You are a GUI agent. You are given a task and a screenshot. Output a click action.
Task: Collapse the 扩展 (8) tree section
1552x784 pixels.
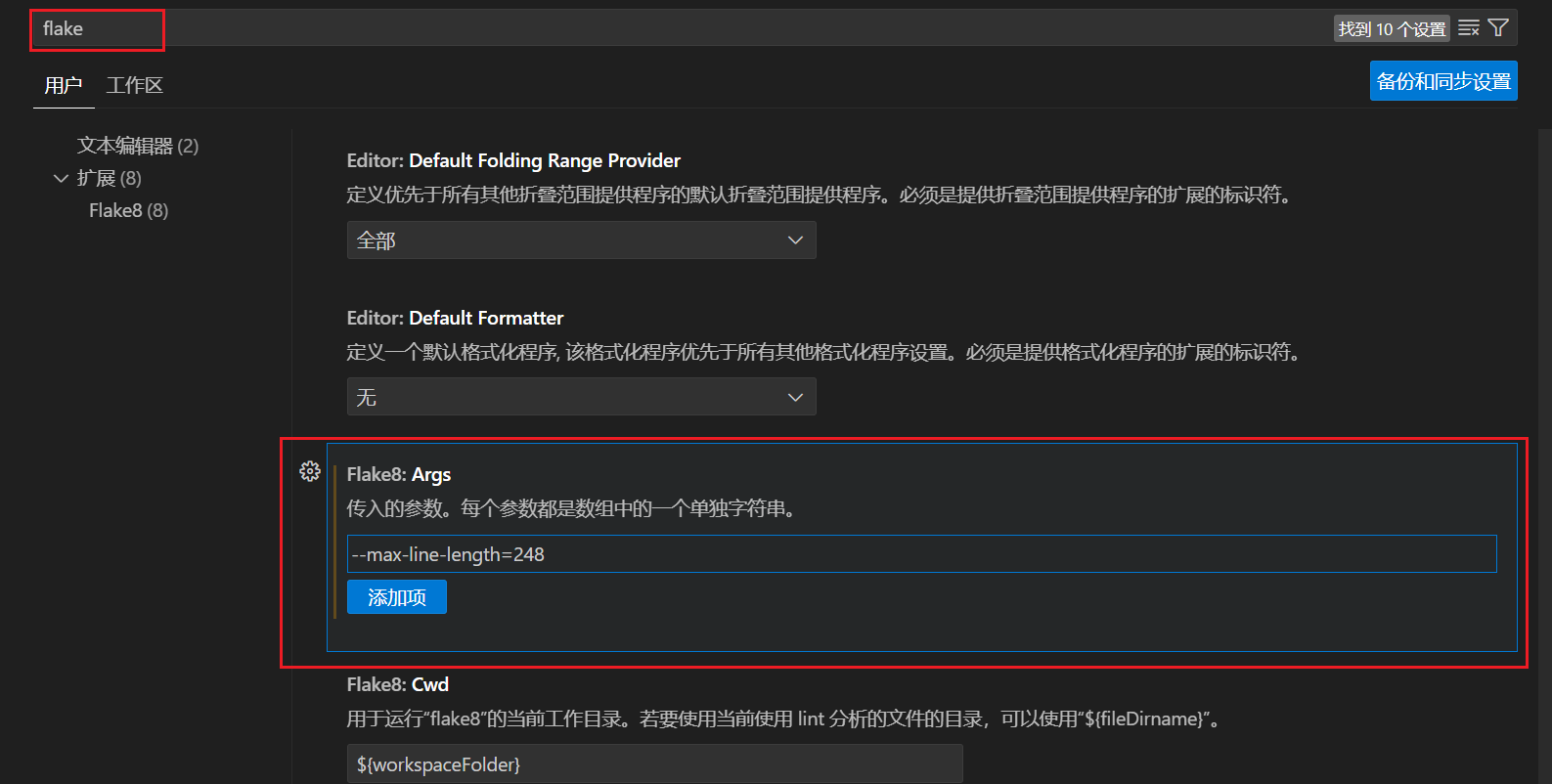click(x=61, y=178)
